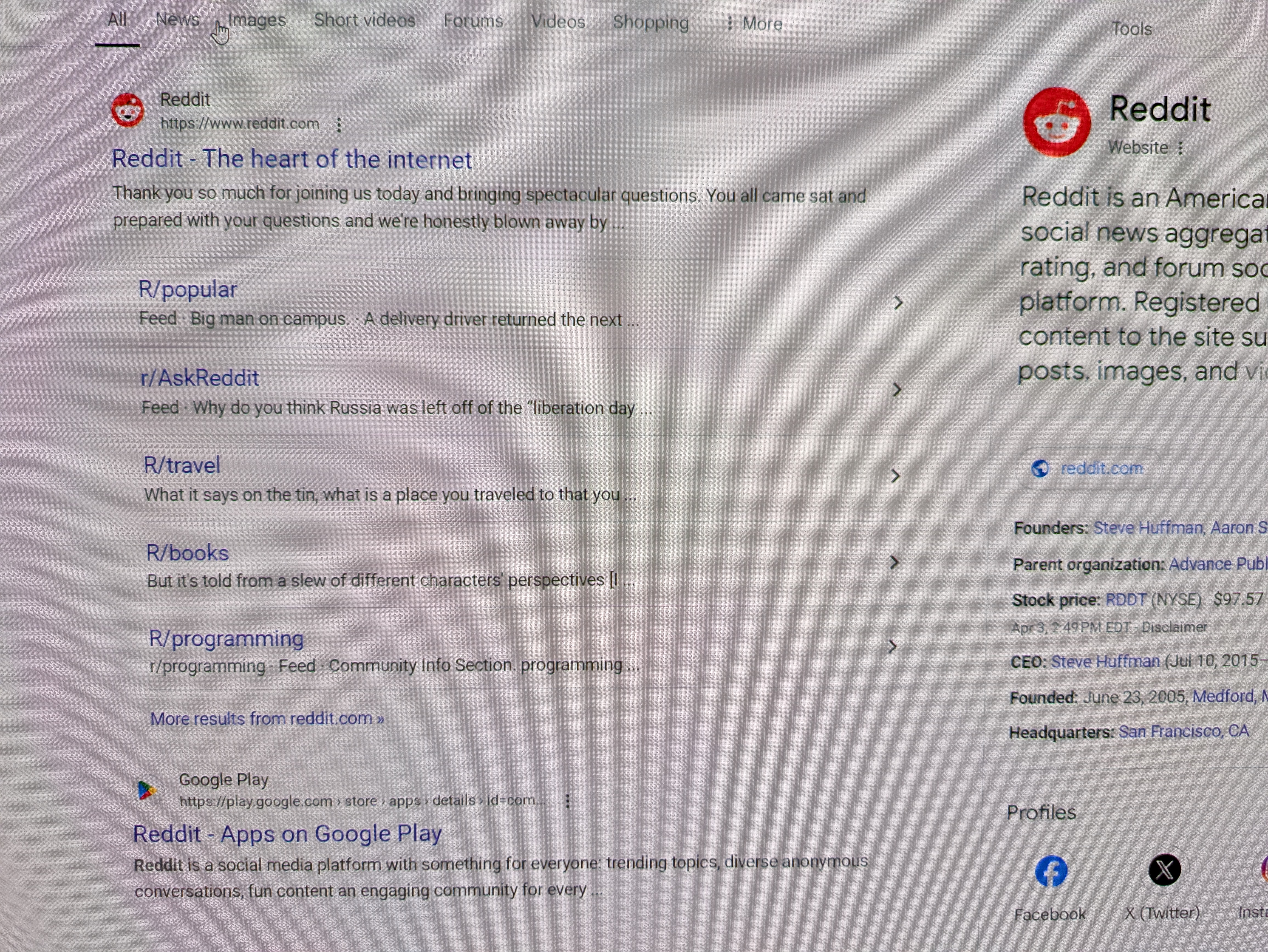Open the X (Twitter) profile icon
The height and width of the screenshot is (952, 1268).
click(x=1164, y=870)
